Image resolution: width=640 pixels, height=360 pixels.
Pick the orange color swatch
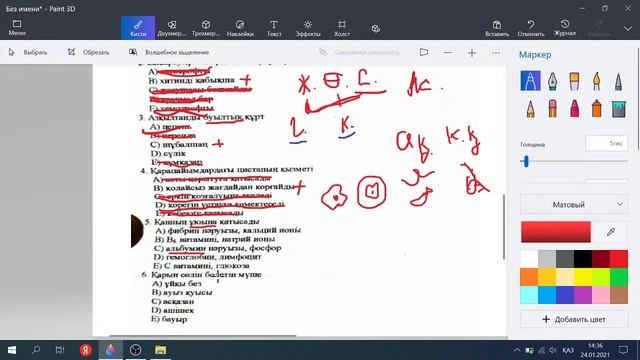tap(529, 277)
